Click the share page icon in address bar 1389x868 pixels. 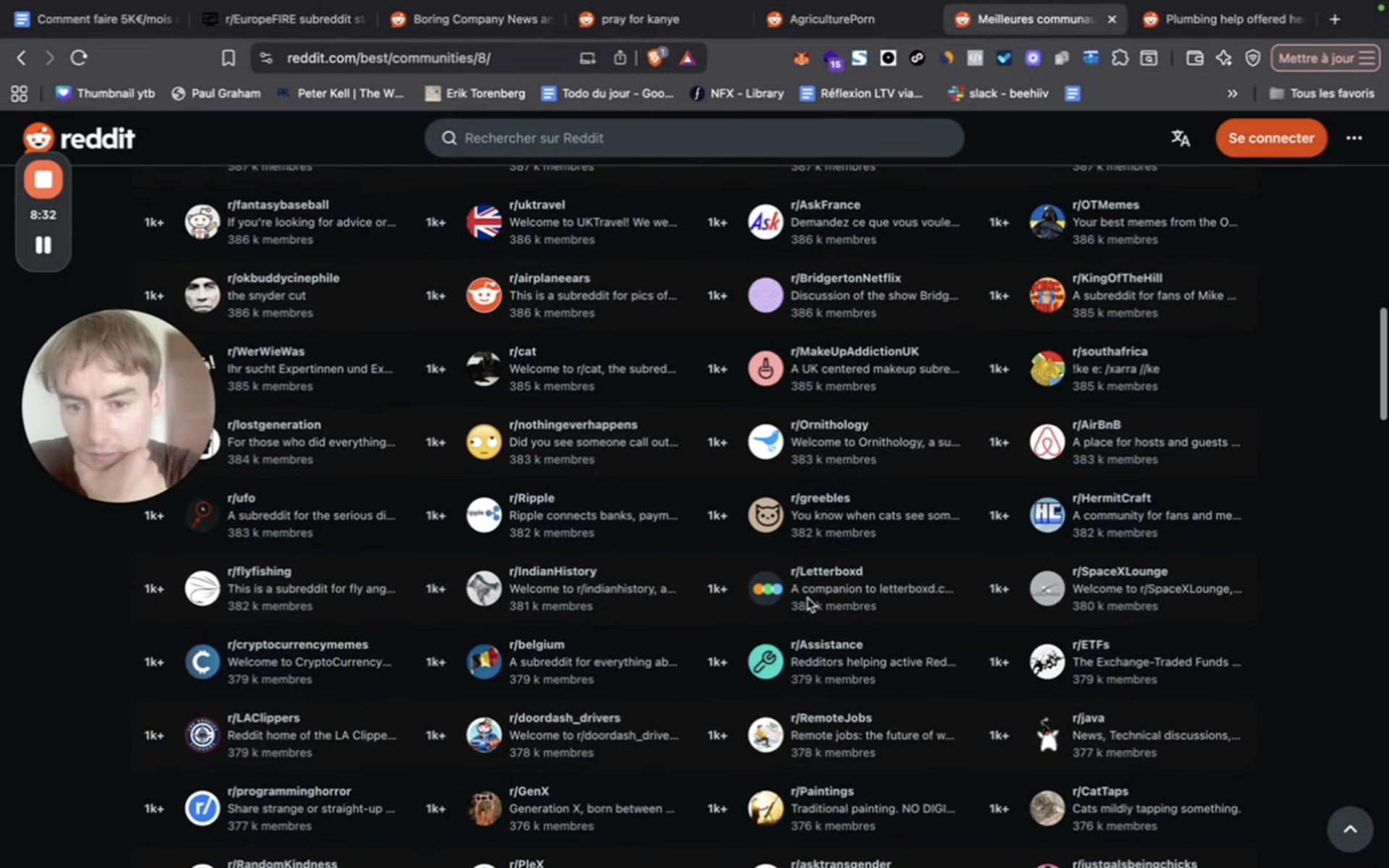(x=620, y=58)
